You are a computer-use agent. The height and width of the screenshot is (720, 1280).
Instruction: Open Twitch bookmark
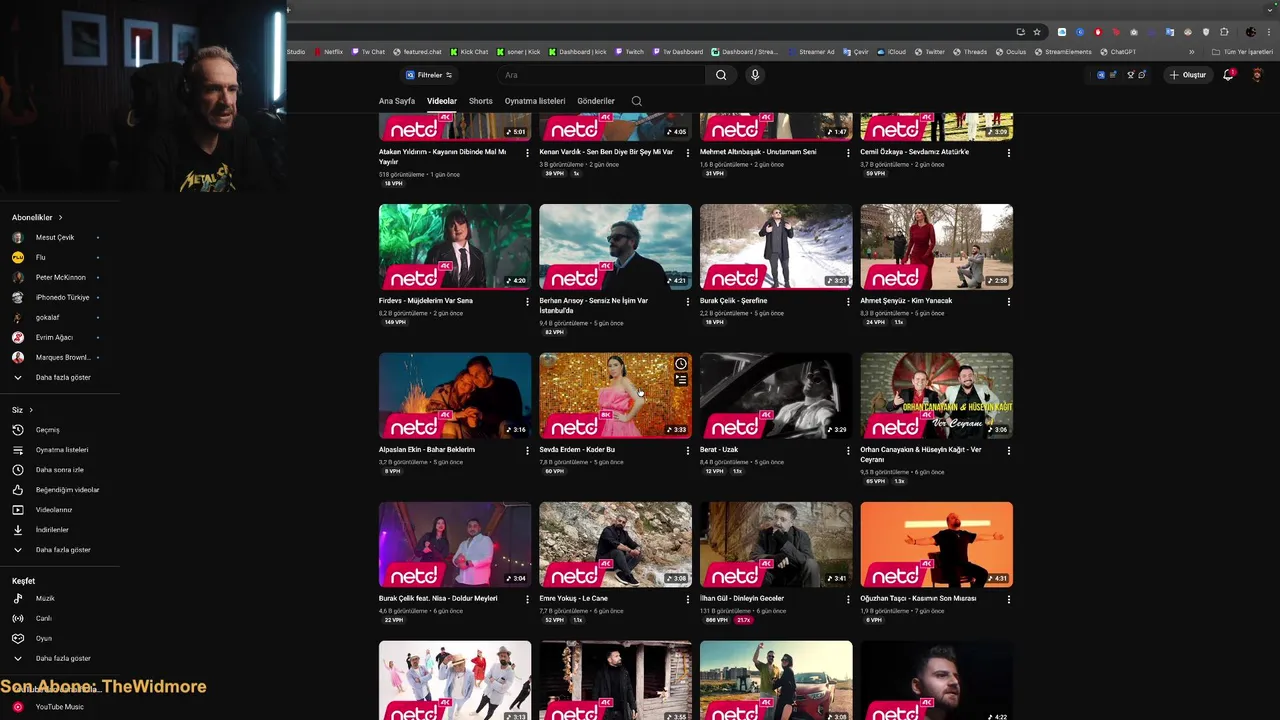[630, 52]
